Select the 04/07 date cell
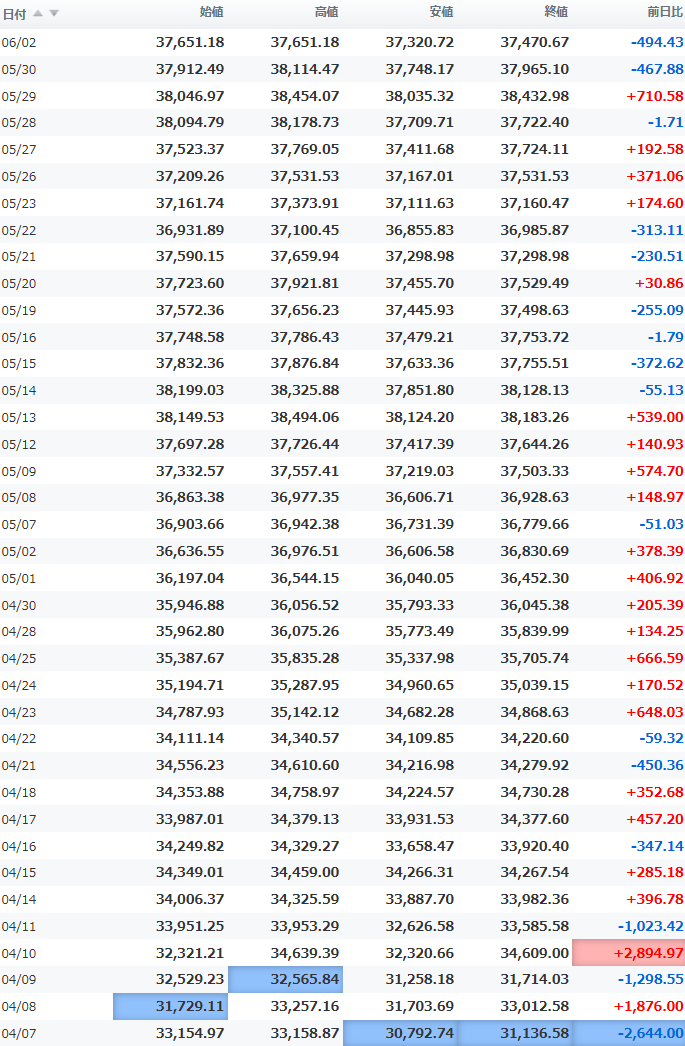The height and width of the screenshot is (1046, 685). pos(19,1033)
